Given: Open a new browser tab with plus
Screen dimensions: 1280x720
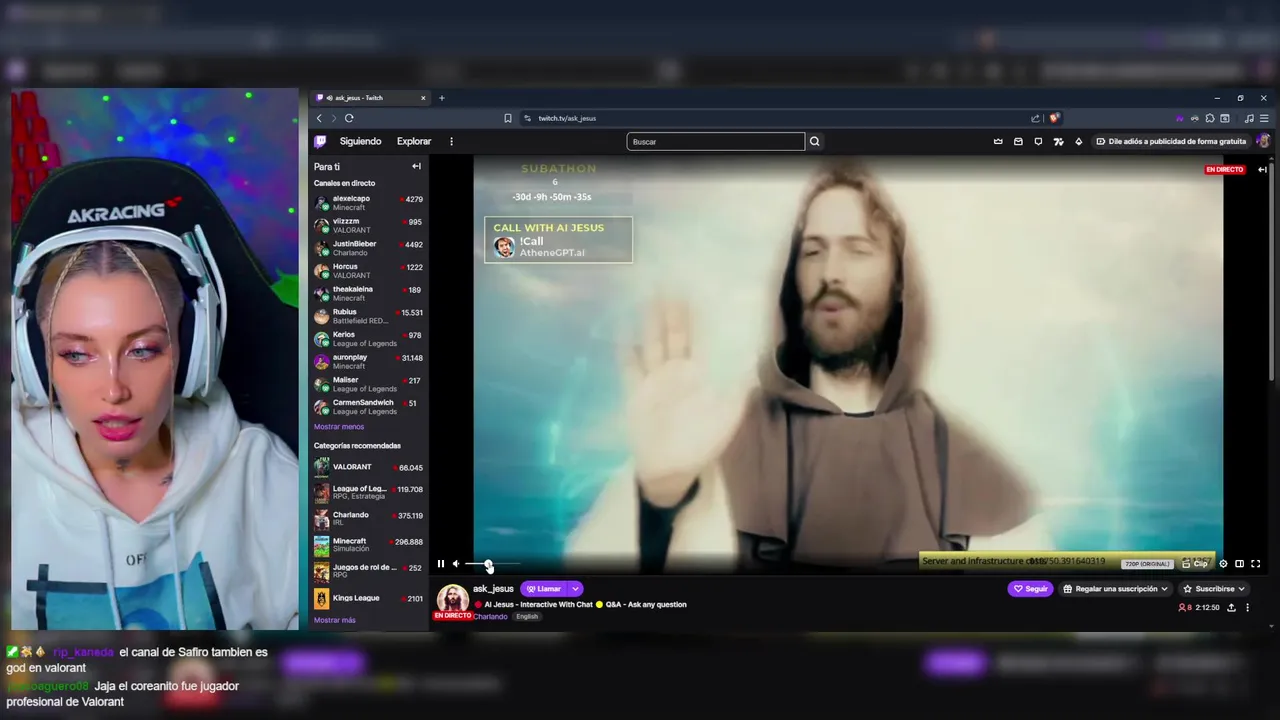Looking at the screenshot, I should 441,98.
